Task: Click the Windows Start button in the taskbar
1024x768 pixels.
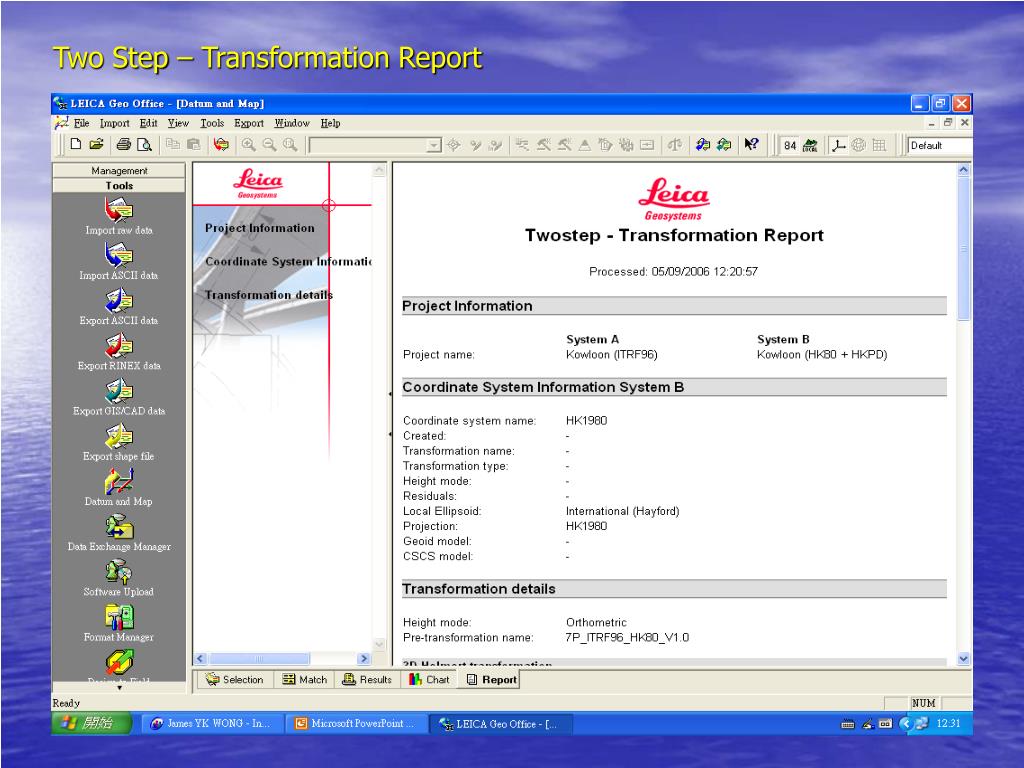Action: click(x=91, y=723)
